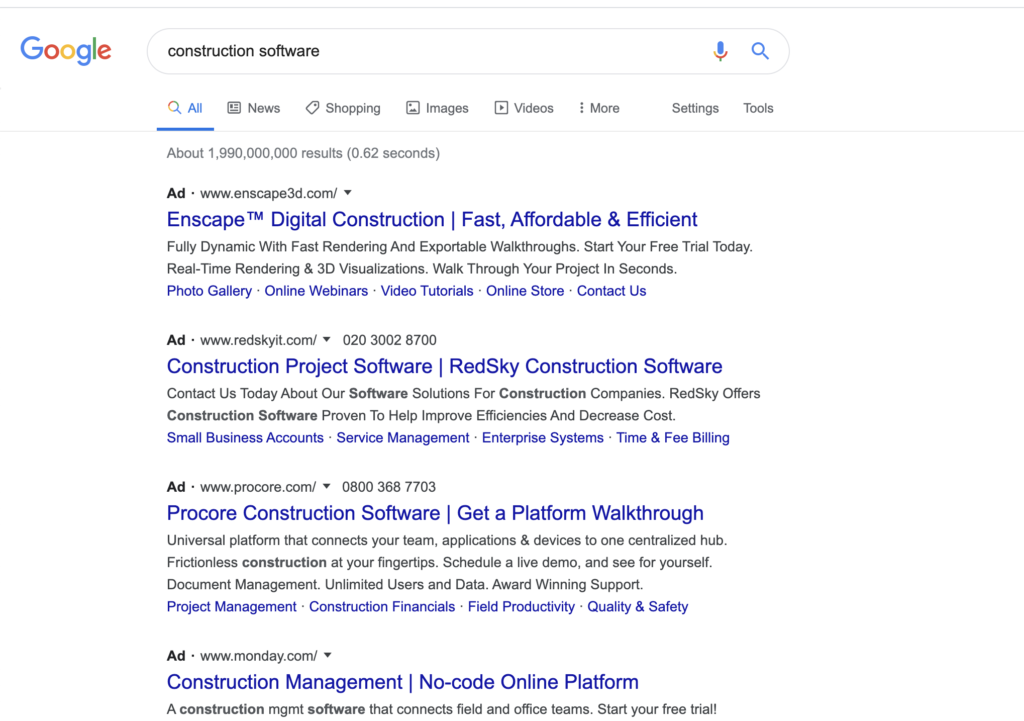Start voice search with the microphone icon
The image size is (1024, 721).
(x=720, y=51)
